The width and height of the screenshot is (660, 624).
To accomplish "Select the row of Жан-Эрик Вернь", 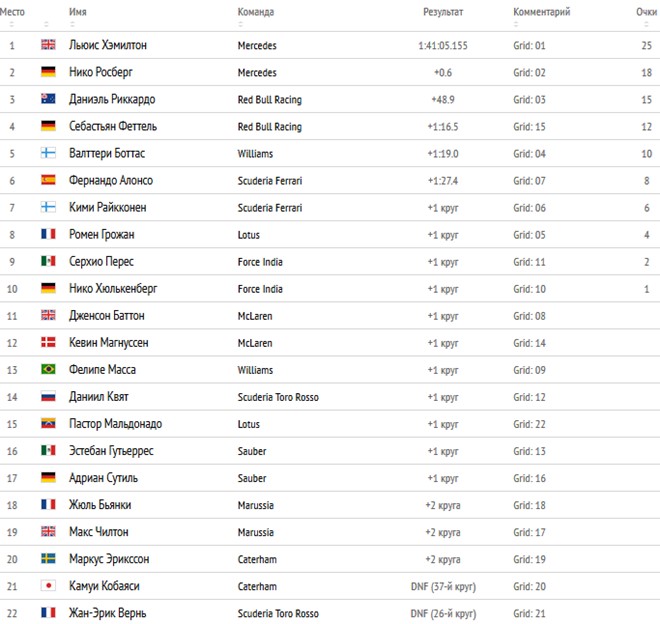I will click(330, 612).
